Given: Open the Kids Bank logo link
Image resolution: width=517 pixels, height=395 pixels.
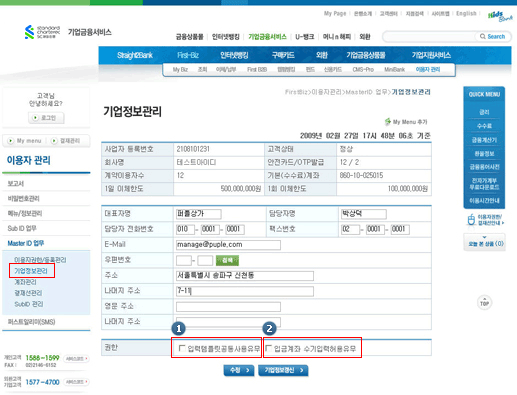Looking at the screenshot, I should tap(500, 16).
